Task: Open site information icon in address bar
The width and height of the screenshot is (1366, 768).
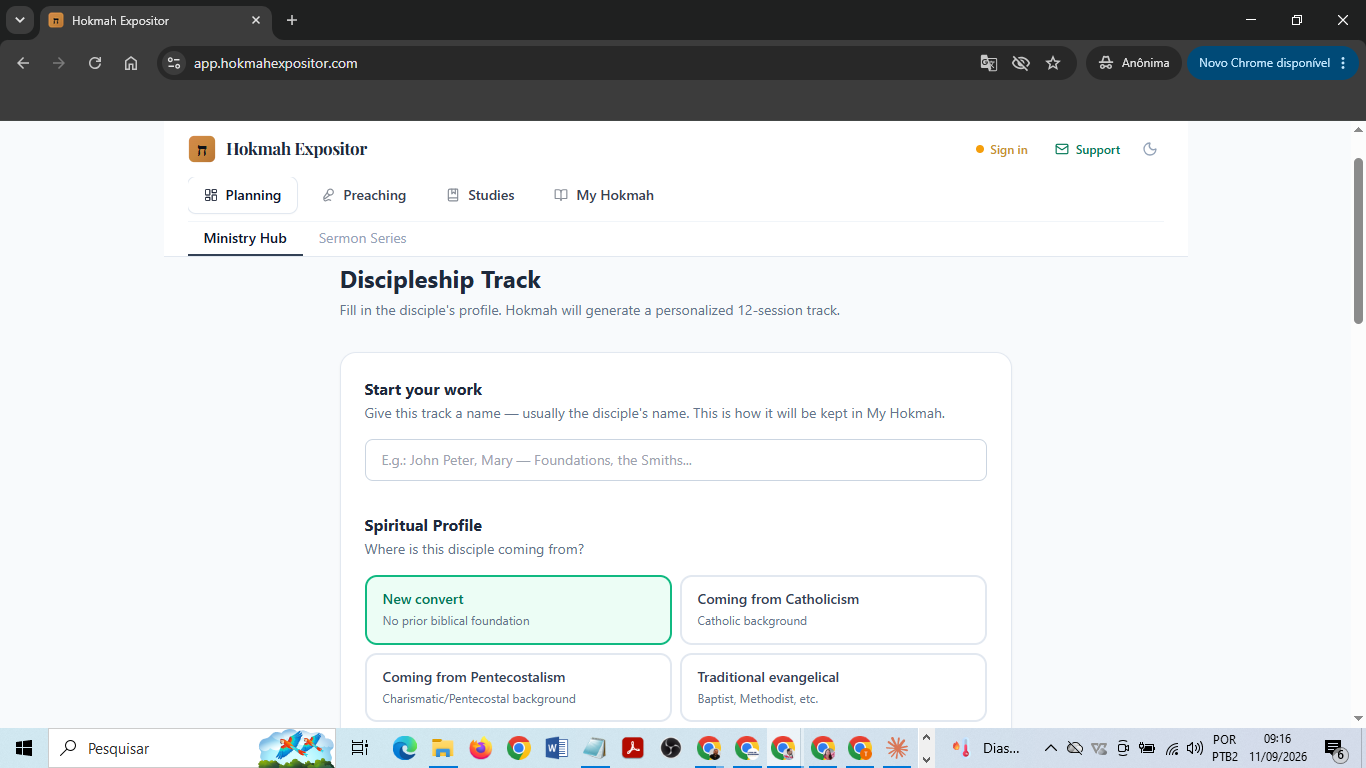Action: click(x=174, y=63)
